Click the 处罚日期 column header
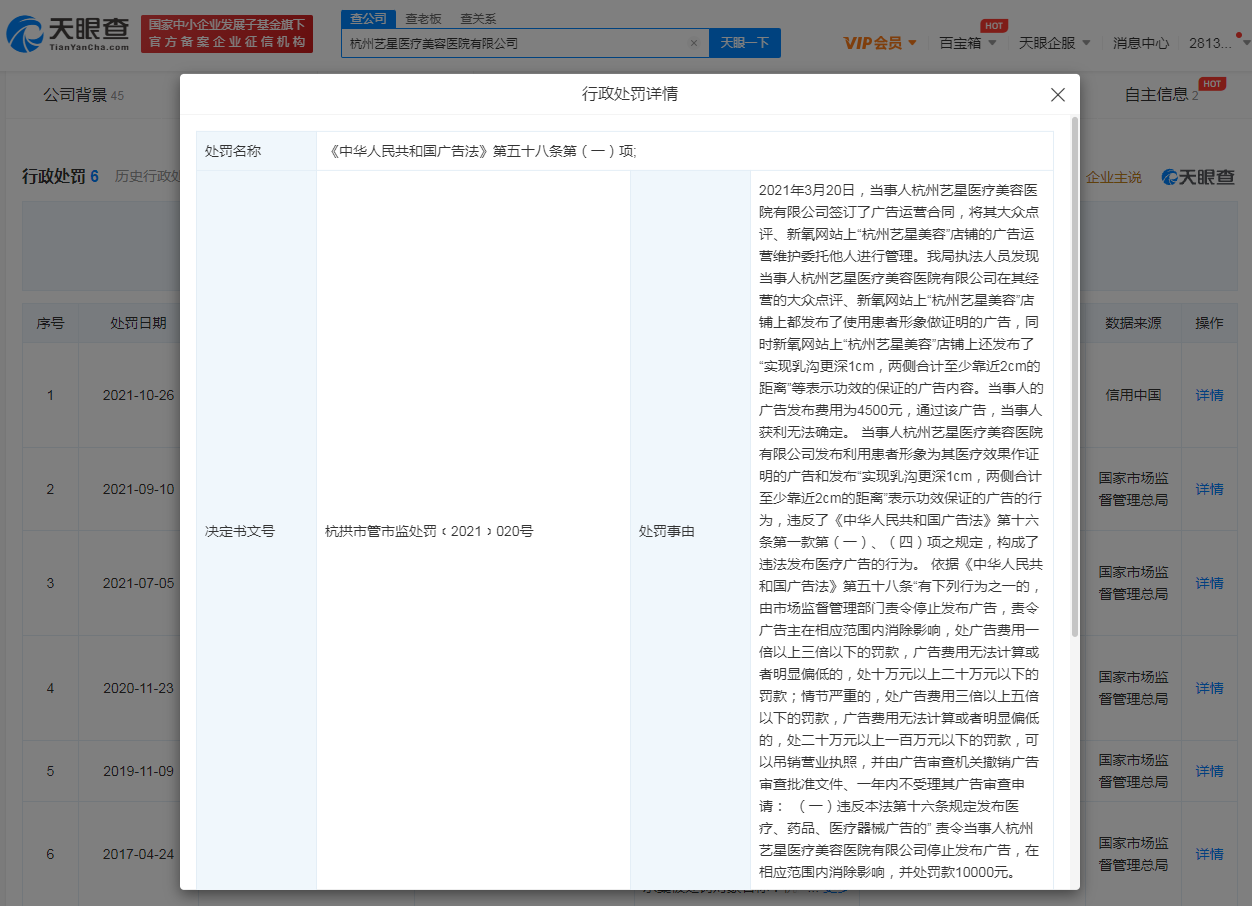Image resolution: width=1252 pixels, height=906 pixels. pos(138,324)
